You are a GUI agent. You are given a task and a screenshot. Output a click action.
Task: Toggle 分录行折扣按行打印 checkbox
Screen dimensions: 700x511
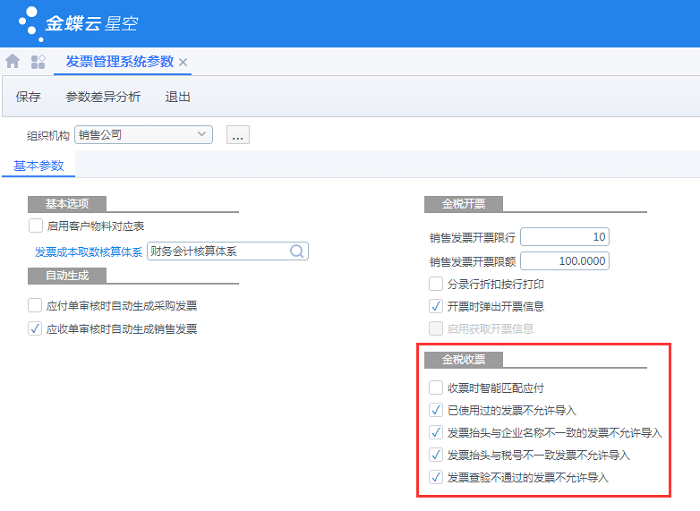point(436,284)
